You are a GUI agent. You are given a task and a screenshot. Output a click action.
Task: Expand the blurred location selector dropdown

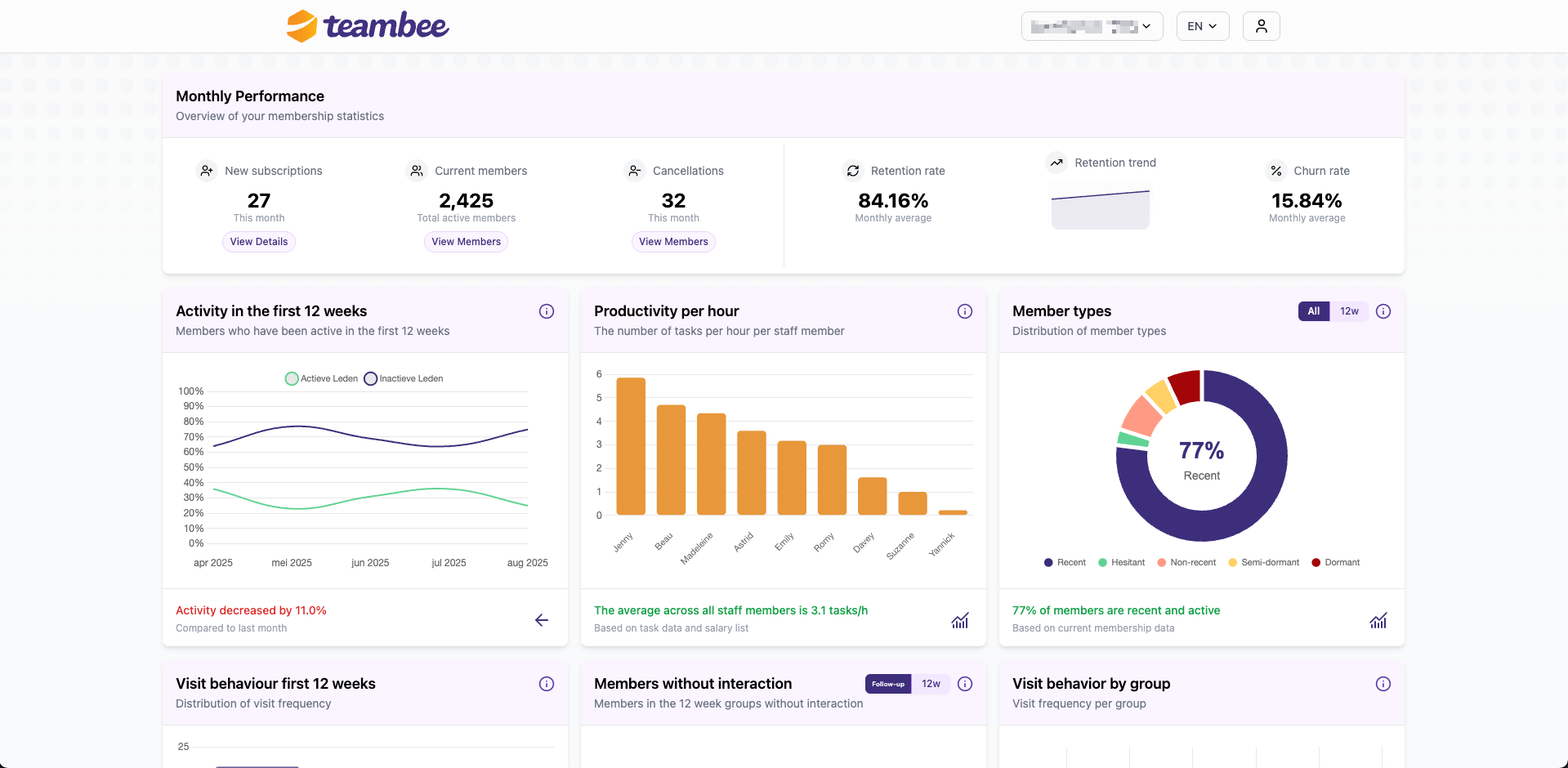(1092, 26)
